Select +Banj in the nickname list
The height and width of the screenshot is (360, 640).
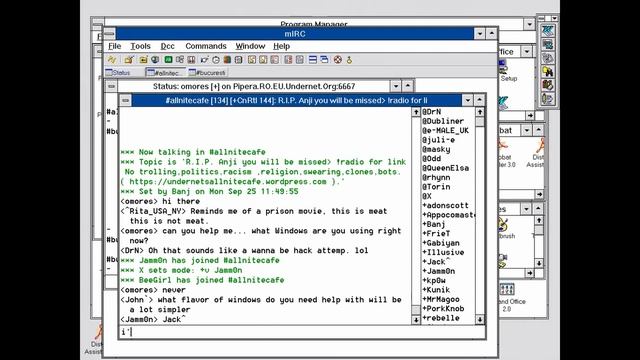[x=433, y=224]
